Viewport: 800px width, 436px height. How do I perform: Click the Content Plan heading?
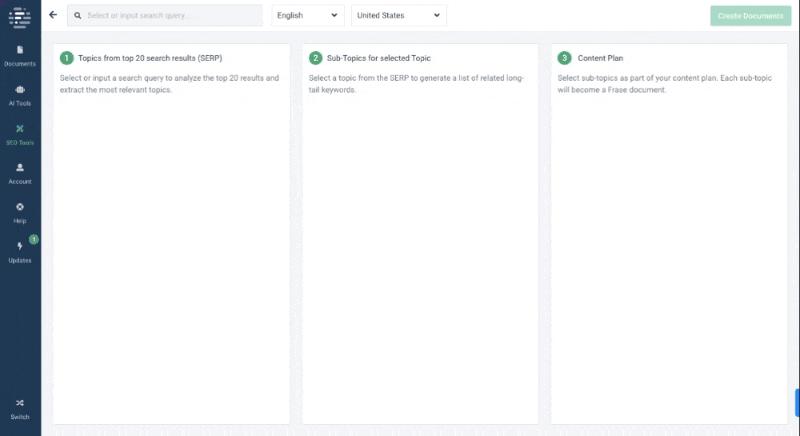point(600,58)
